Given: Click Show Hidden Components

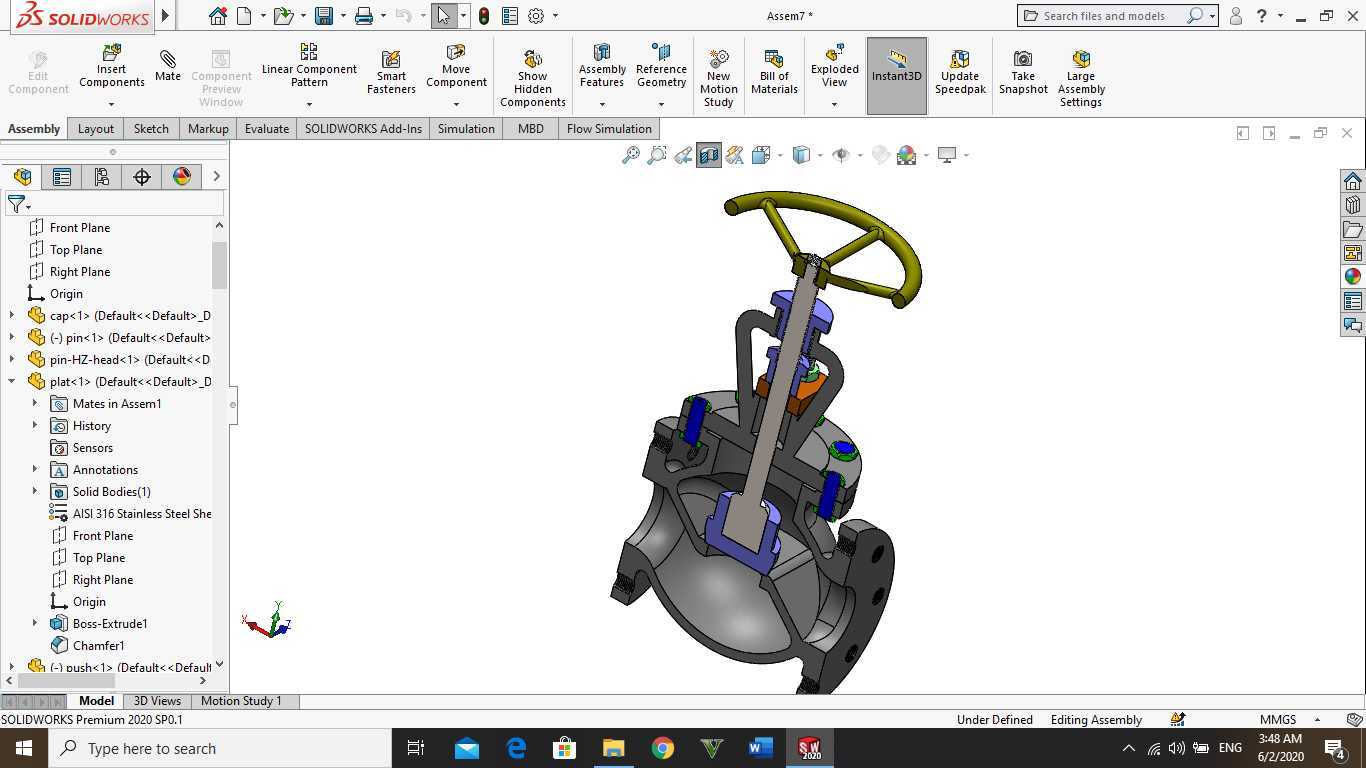Looking at the screenshot, I should tap(533, 78).
